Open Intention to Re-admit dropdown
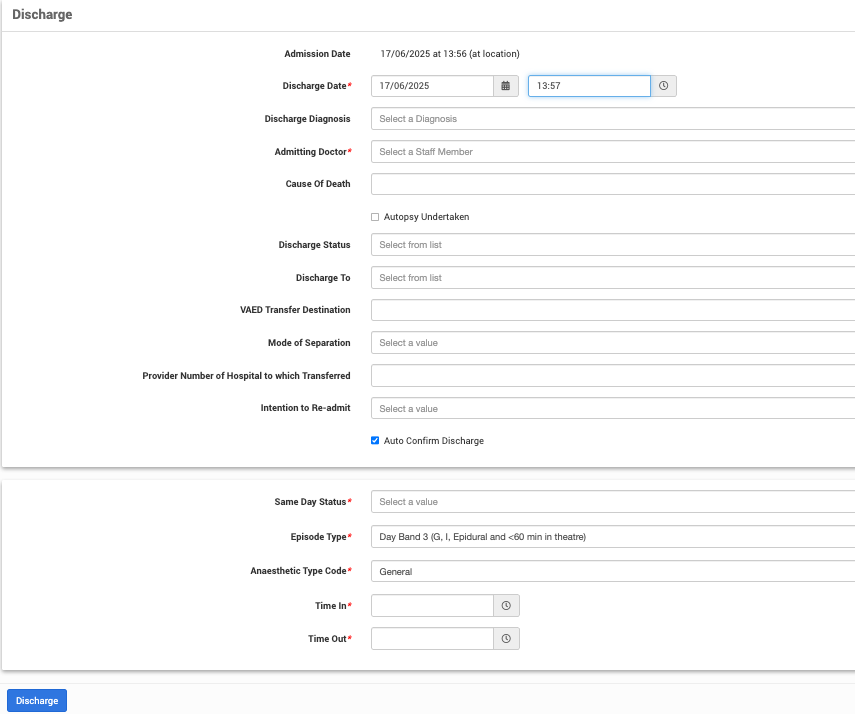This screenshot has height=714, width=855. (x=612, y=409)
